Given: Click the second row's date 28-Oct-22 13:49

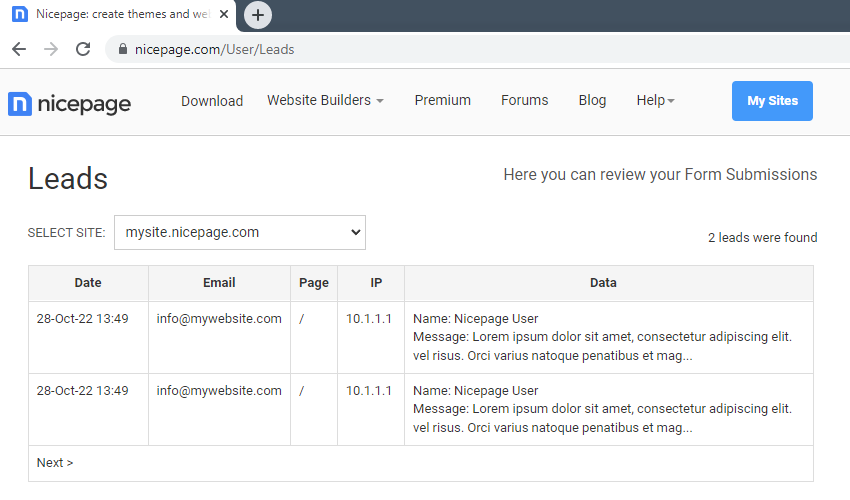Looking at the screenshot, I should click(x=82, y=391).
